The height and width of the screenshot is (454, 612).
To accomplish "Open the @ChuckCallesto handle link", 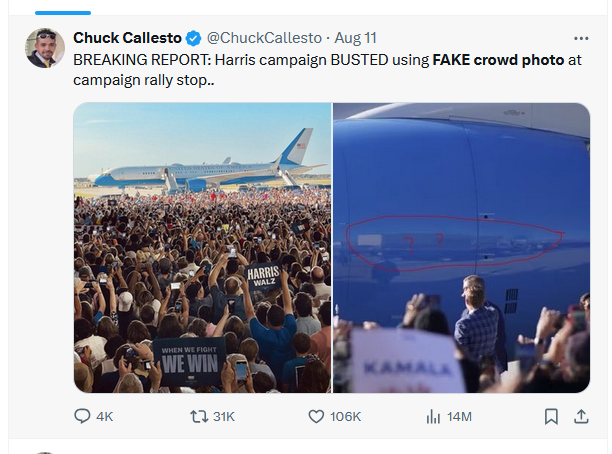I will pyautogui.click(x=264, y=38).
